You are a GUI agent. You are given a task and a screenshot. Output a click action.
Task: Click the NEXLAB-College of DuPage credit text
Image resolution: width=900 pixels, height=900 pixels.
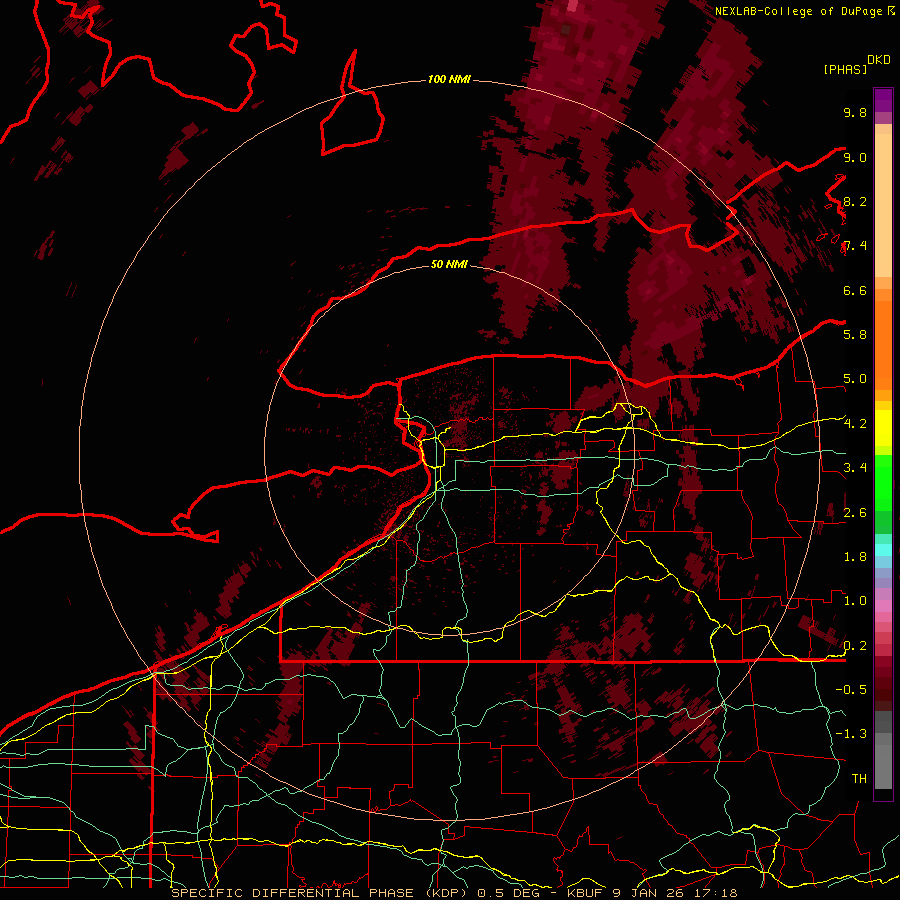(x=800, y=11)
